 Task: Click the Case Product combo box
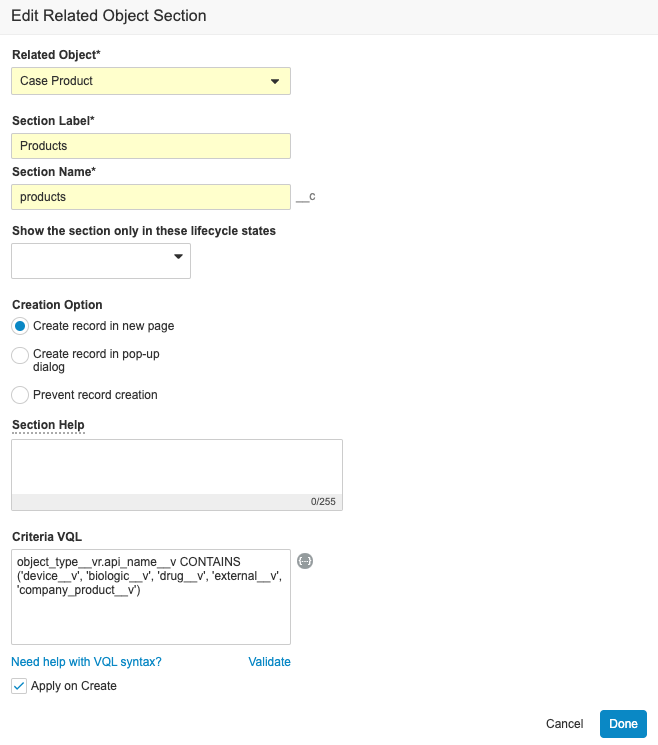(x=151, y=81)
